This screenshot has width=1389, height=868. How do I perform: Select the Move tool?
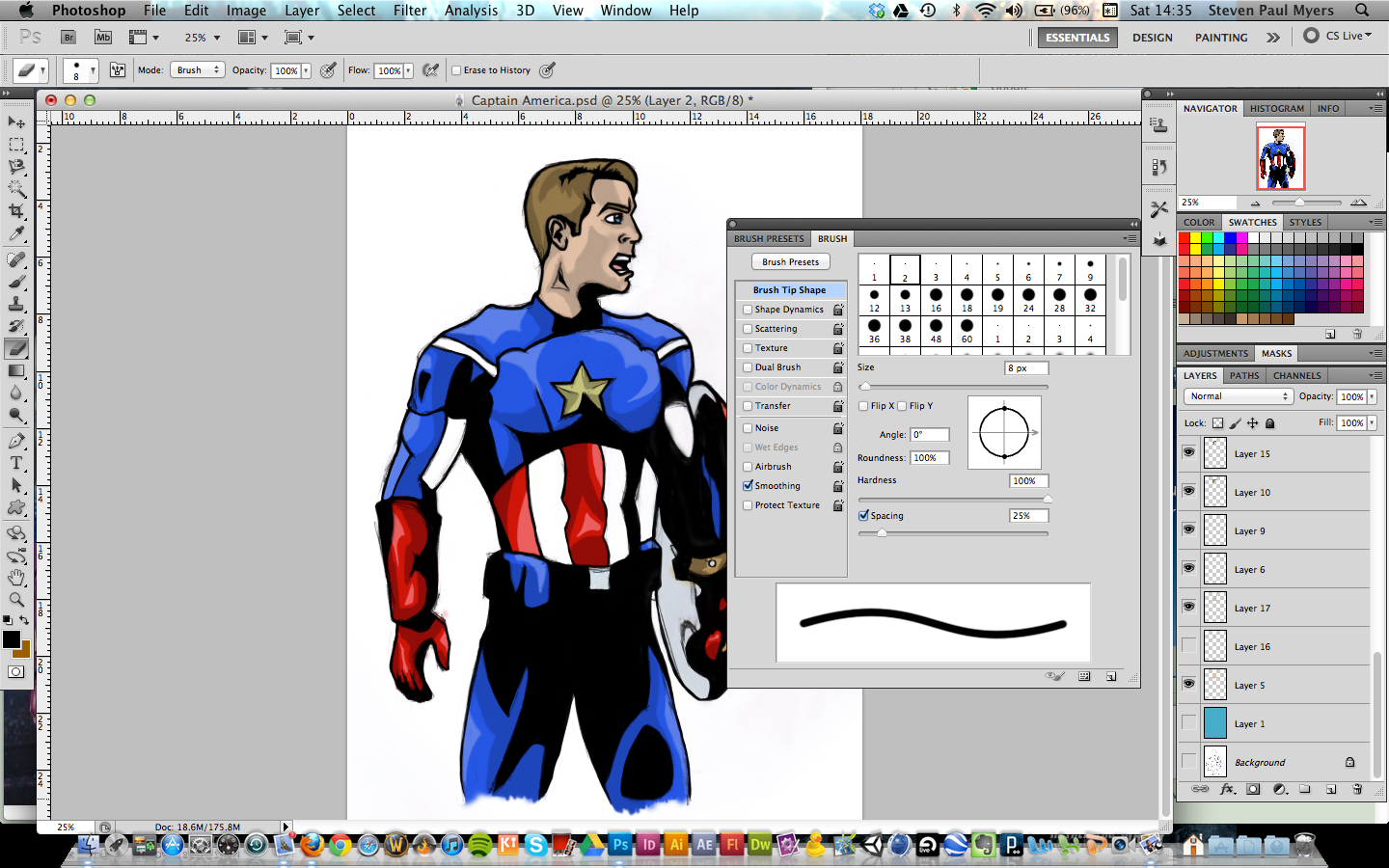click(x=16, y=122)
